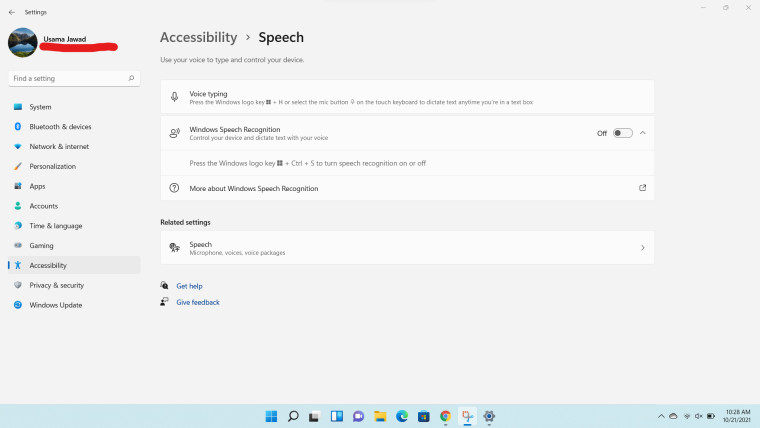Open the Windows Start menu
The image size is (760, 428).
point(271,416)
